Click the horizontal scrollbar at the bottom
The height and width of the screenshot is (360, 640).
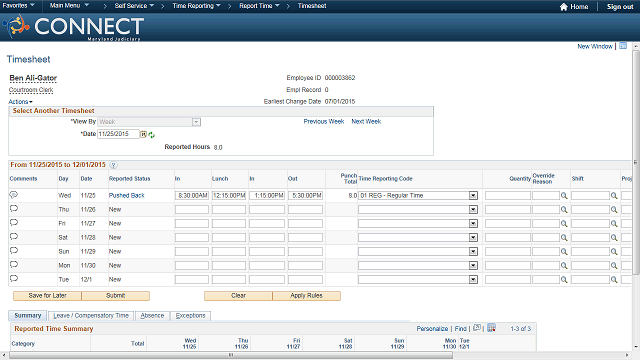pyautogui.click(x=231, y=355)
